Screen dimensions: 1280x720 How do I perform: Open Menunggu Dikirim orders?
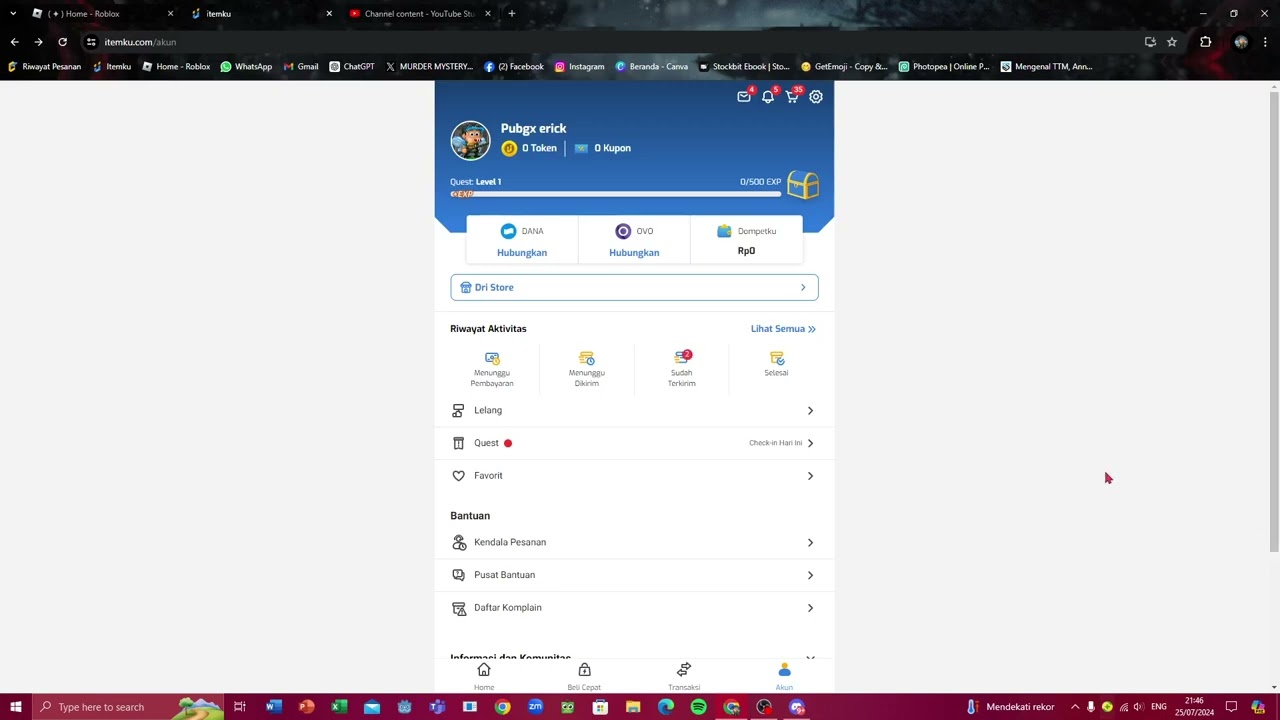click(587, 369)
